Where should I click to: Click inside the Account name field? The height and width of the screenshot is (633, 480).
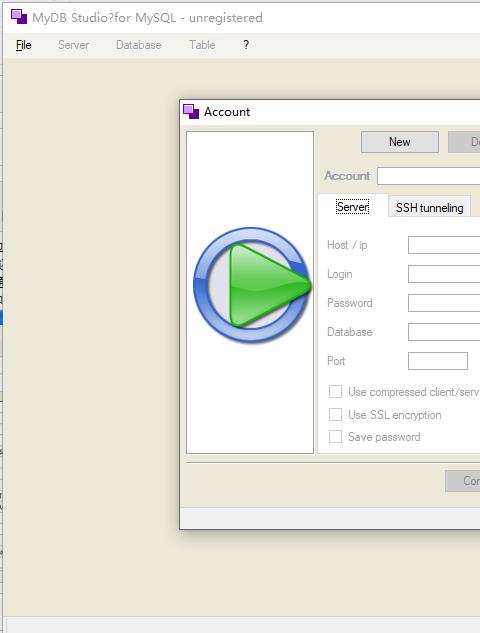point(429,176)
